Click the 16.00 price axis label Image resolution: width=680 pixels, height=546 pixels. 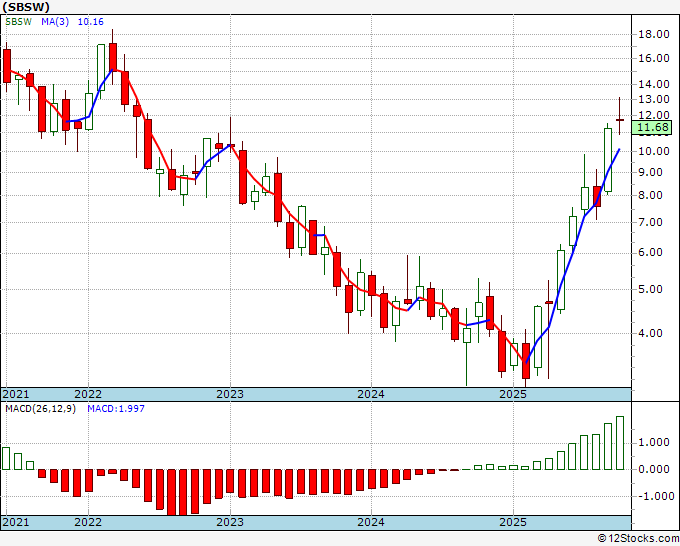click(x=654, y=59)
